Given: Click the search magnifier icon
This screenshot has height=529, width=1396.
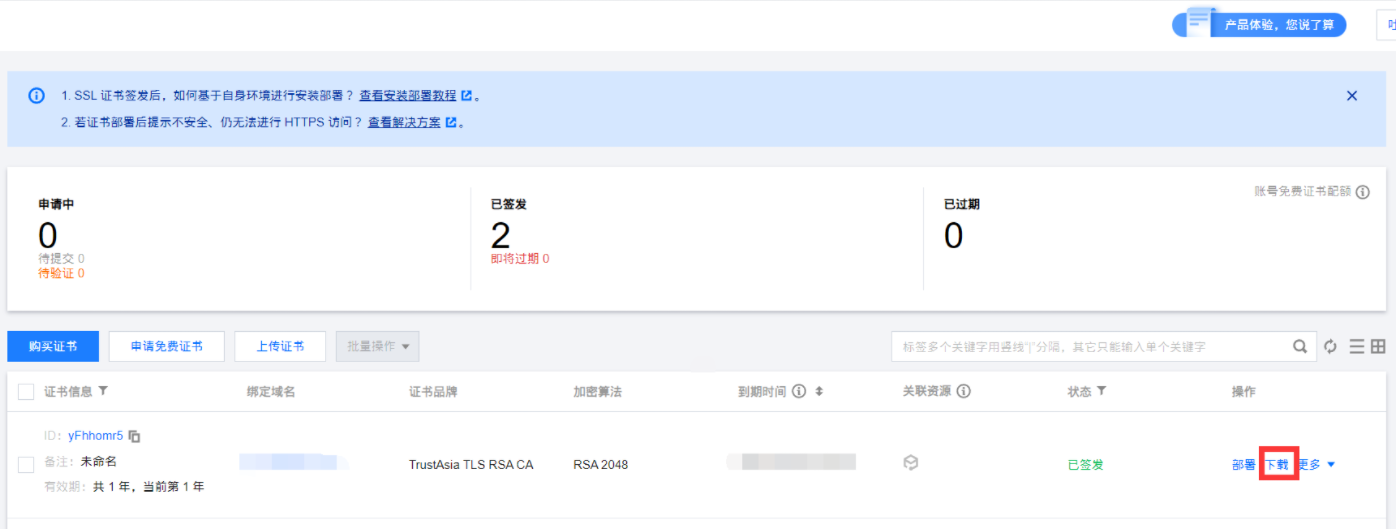Looking at the screenshot, I should (x=1299, y=347).
